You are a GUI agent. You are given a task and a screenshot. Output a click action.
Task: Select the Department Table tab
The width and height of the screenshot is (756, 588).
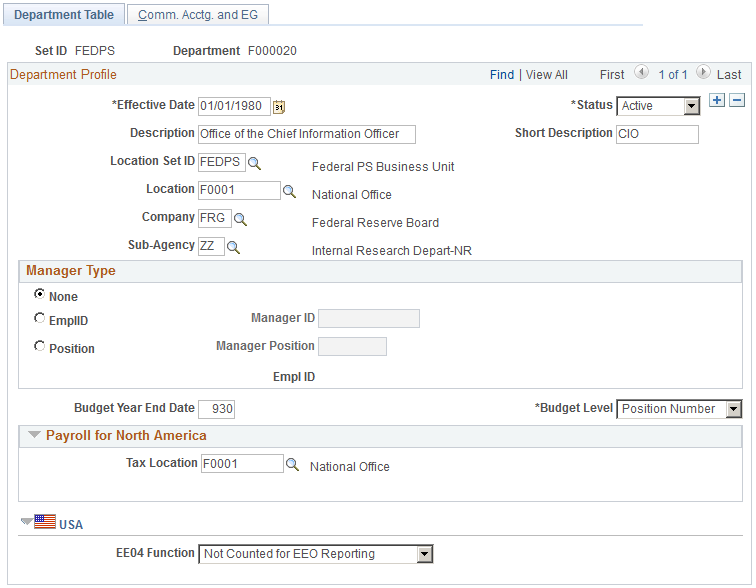64,14
